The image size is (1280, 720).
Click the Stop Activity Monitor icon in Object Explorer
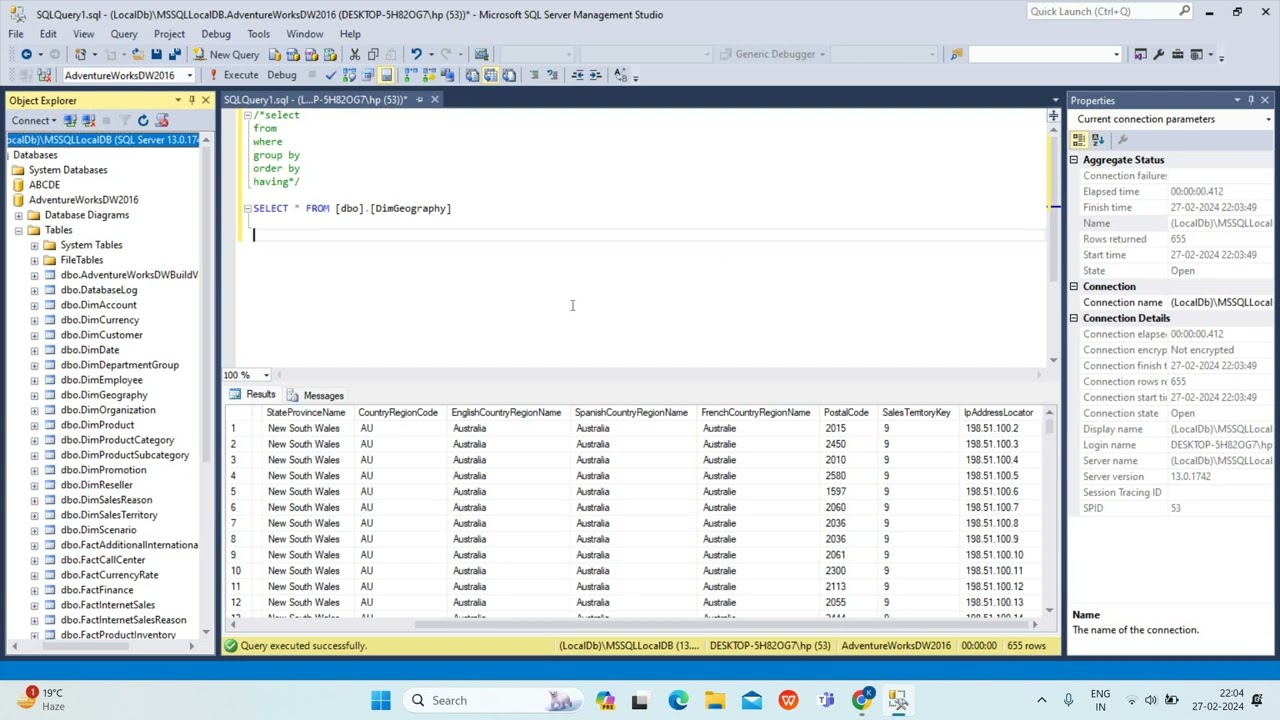tap(162, 120)
